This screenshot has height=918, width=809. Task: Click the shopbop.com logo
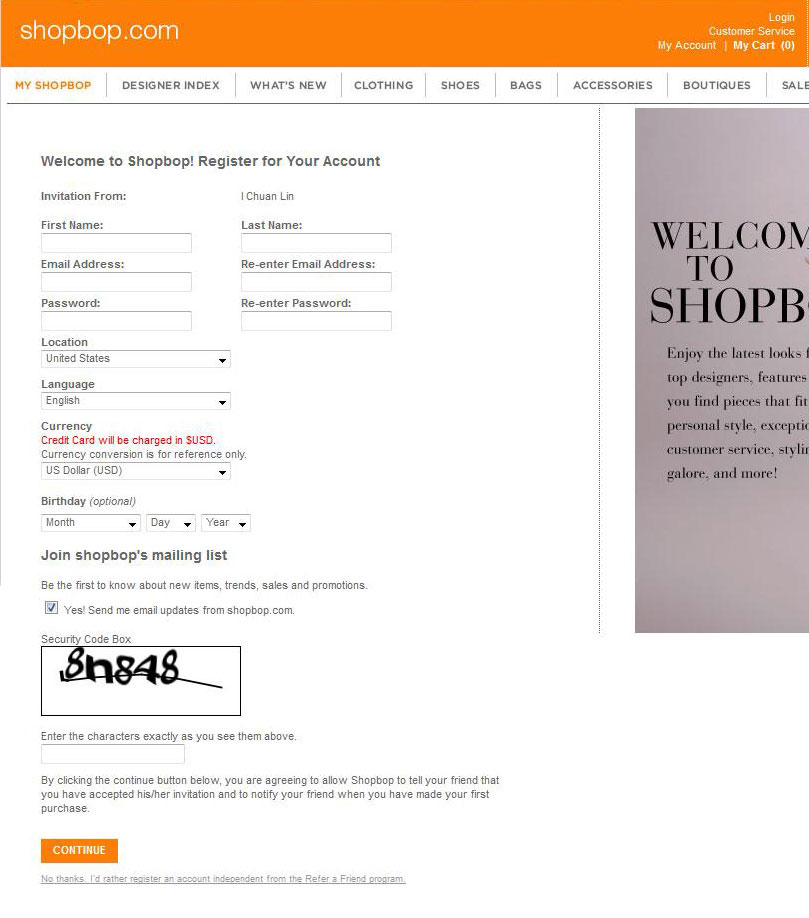(x=99, y=30)
